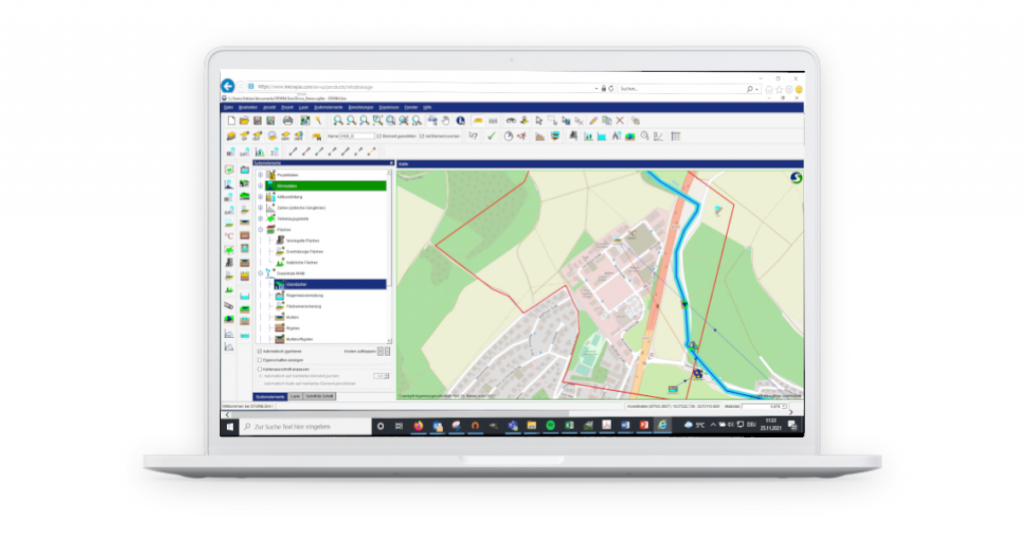Select the red connection line tool
The width and height of the screenshot is (1024, 536).
(306, 151)
